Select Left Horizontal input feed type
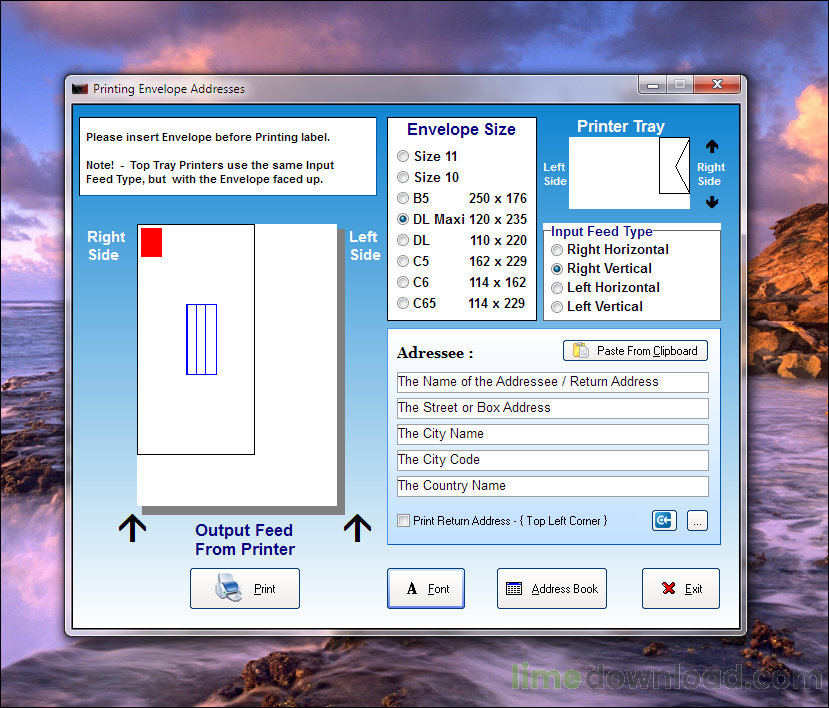This screenshot has height=708, width=829. [x=557, y=288]
